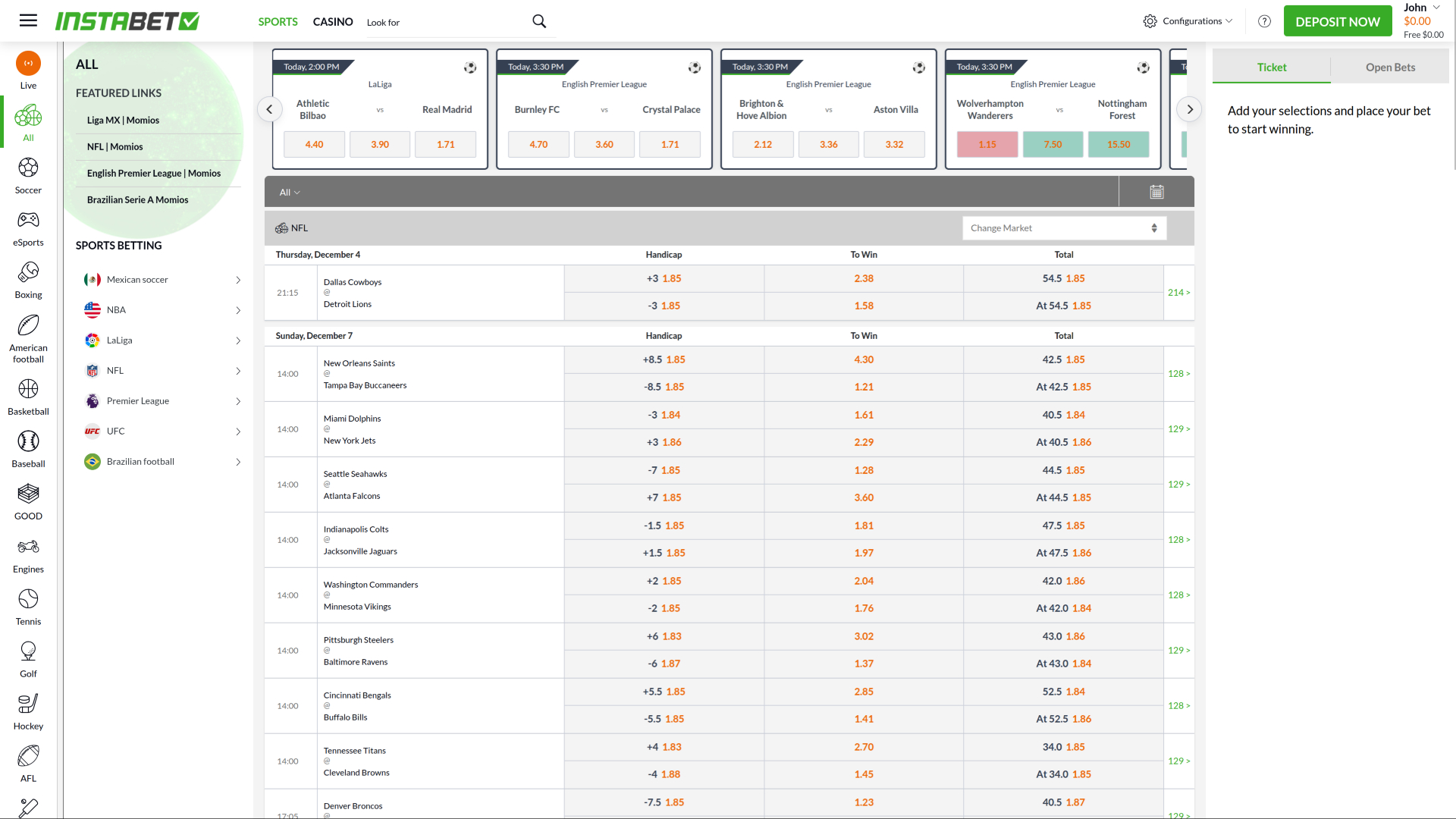Open the Change Market dropdown
This screenshot has height=819, width=1456.
click(x=1063, y=228)
